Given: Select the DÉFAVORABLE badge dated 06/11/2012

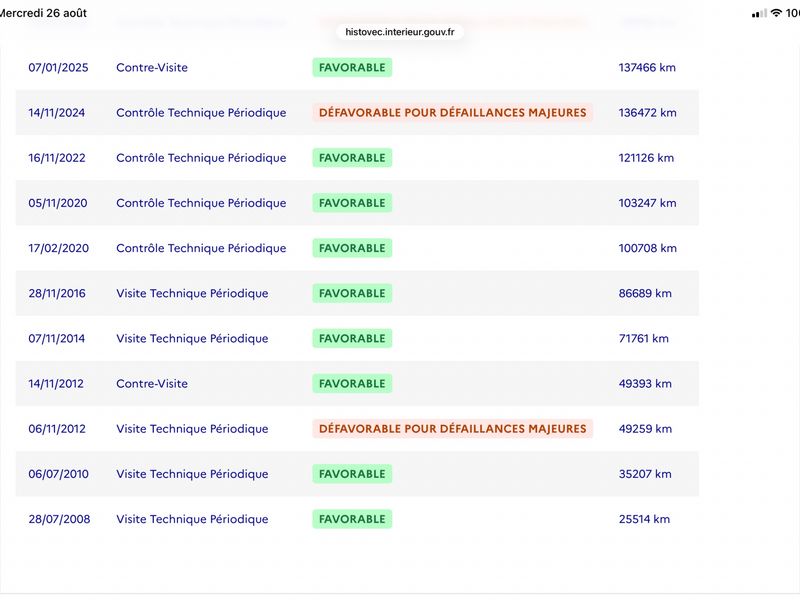Looking at the screenshot, I should pyautogui.click(x=453, y=429).
